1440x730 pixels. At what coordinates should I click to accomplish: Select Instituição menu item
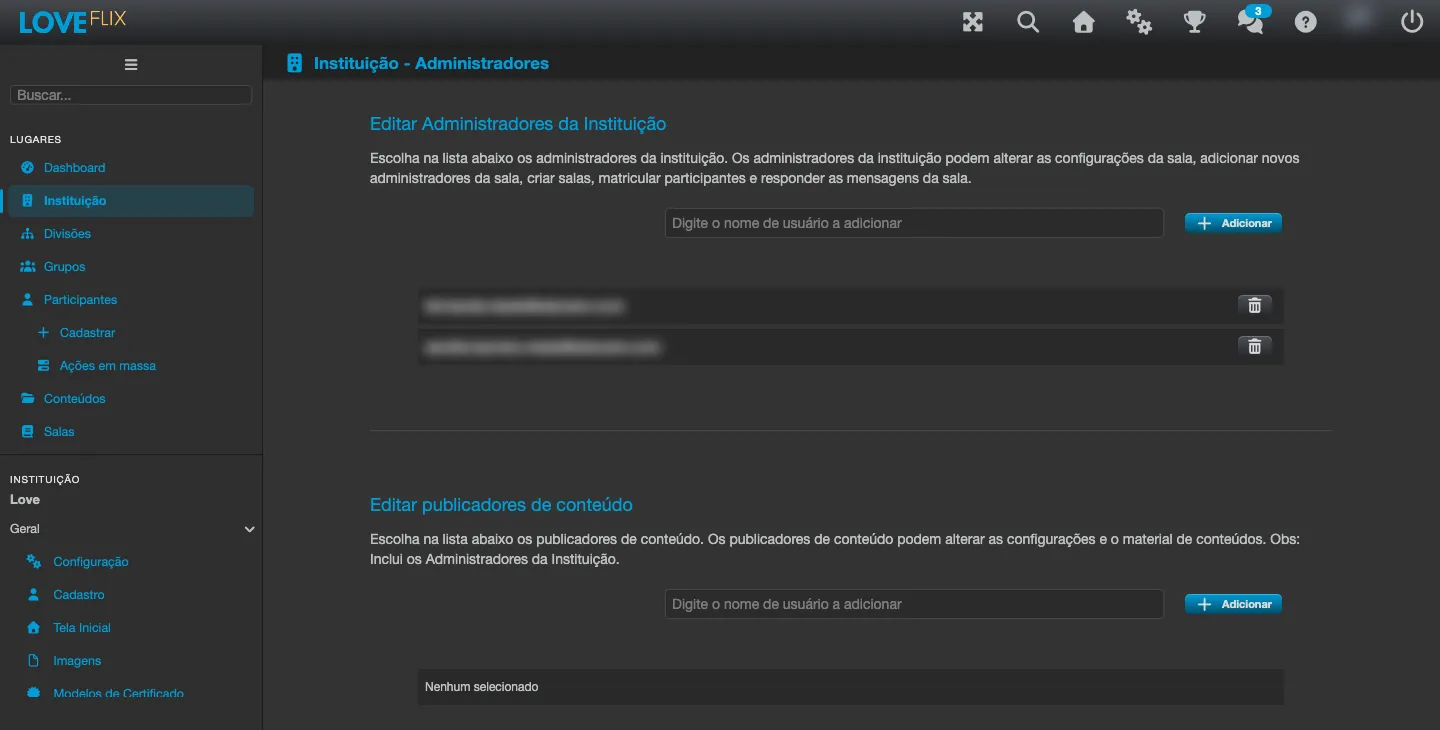coord(131,201)
